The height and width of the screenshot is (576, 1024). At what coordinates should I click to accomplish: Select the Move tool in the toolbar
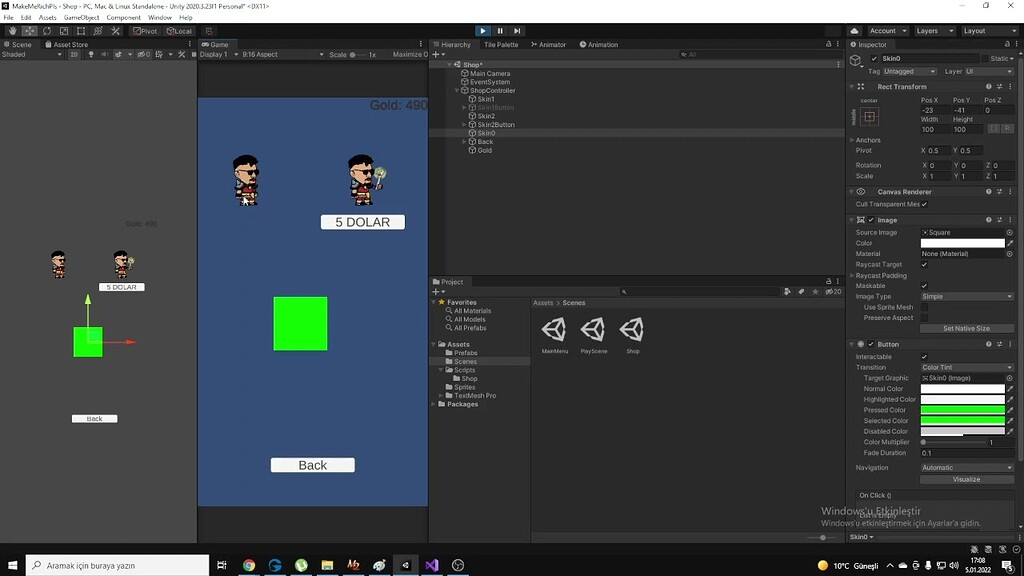pos(28,31)
